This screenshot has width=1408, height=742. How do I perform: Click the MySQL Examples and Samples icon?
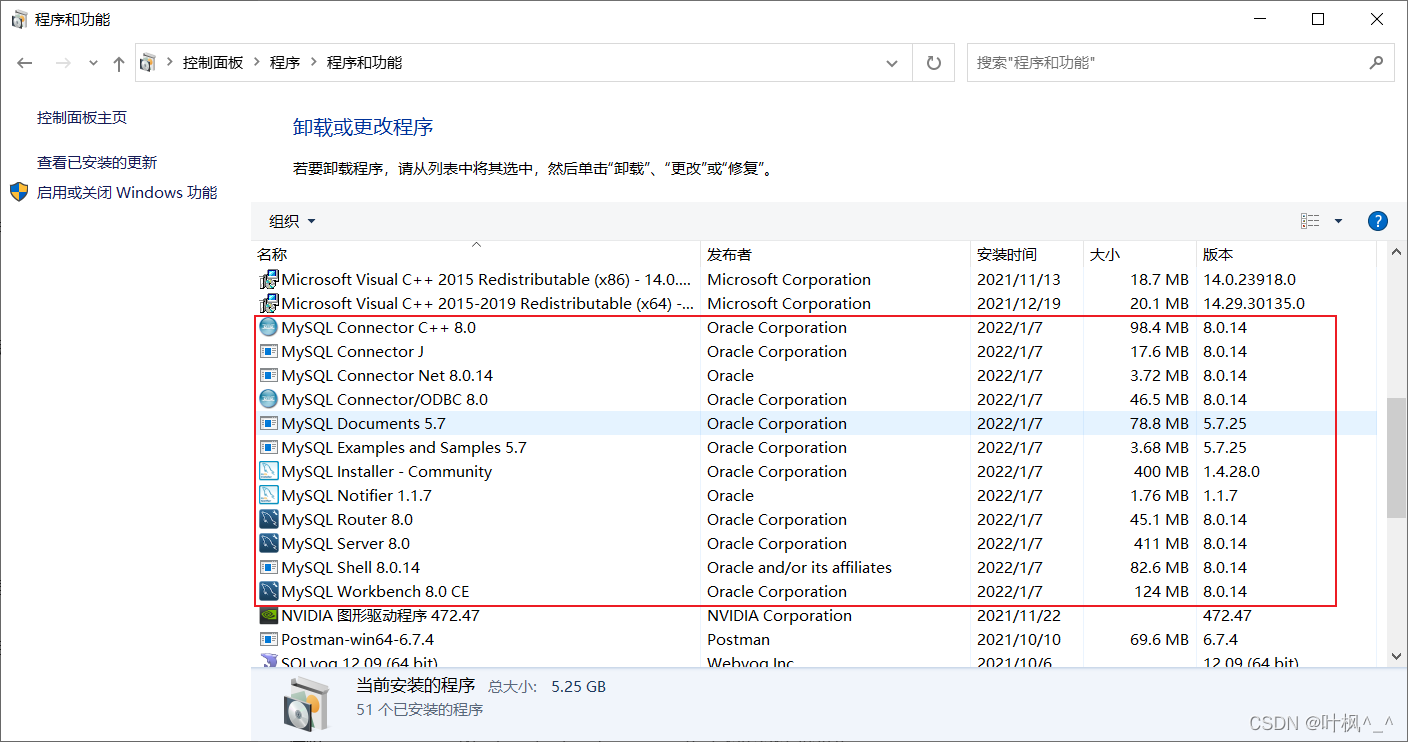(268, 447)
